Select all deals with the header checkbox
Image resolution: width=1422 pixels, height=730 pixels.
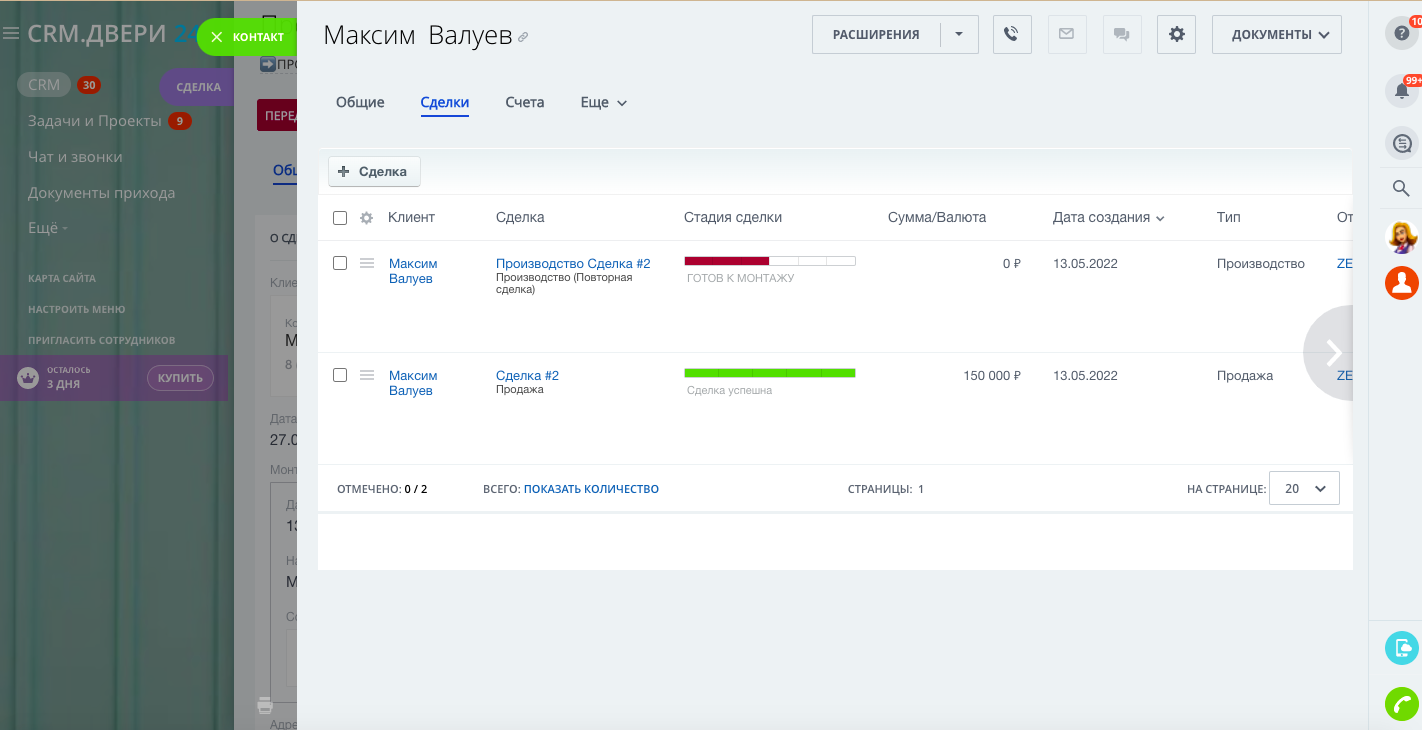tap(340, 217)
